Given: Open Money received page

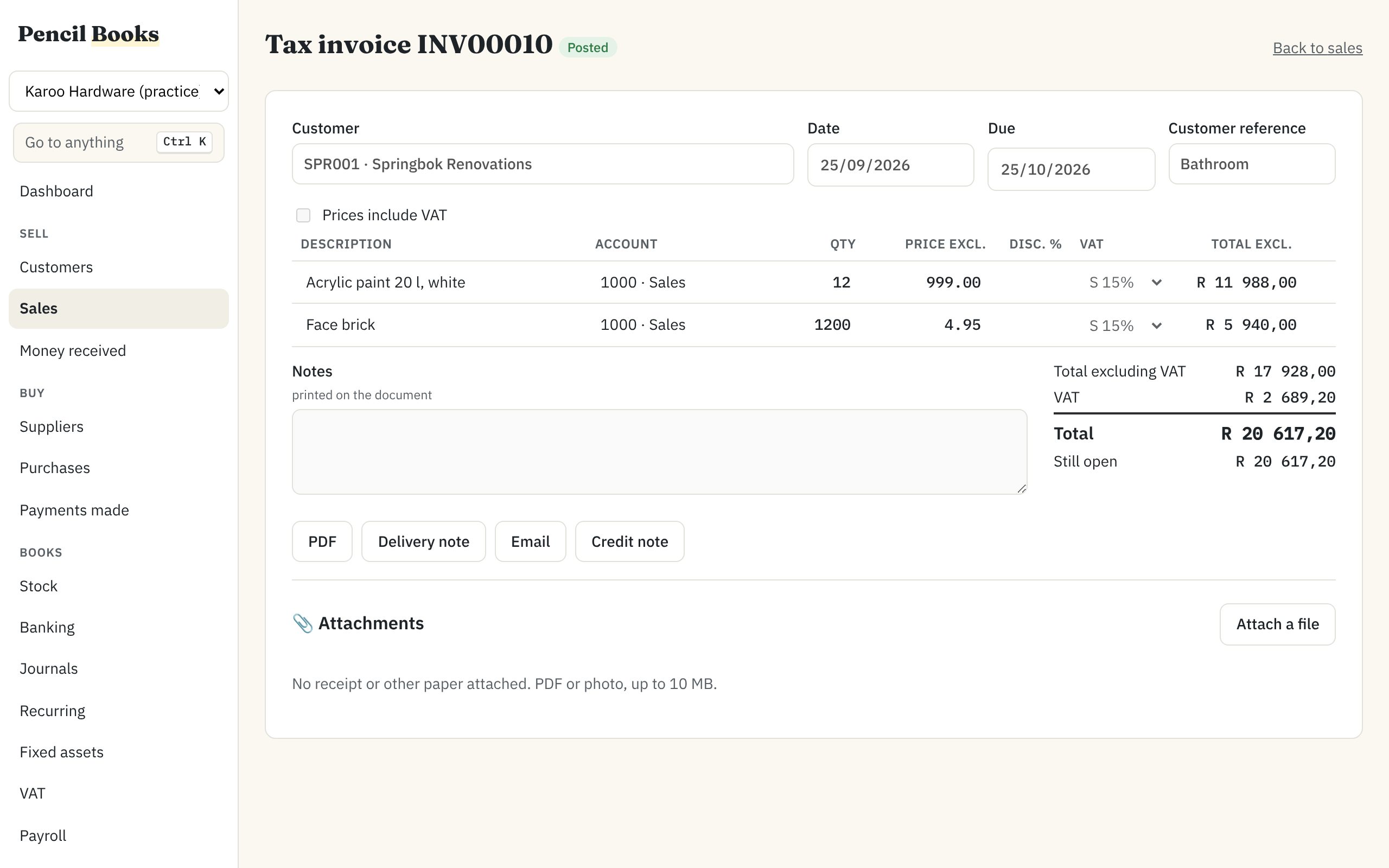Looking at the screenshot, I should point(119,351).
